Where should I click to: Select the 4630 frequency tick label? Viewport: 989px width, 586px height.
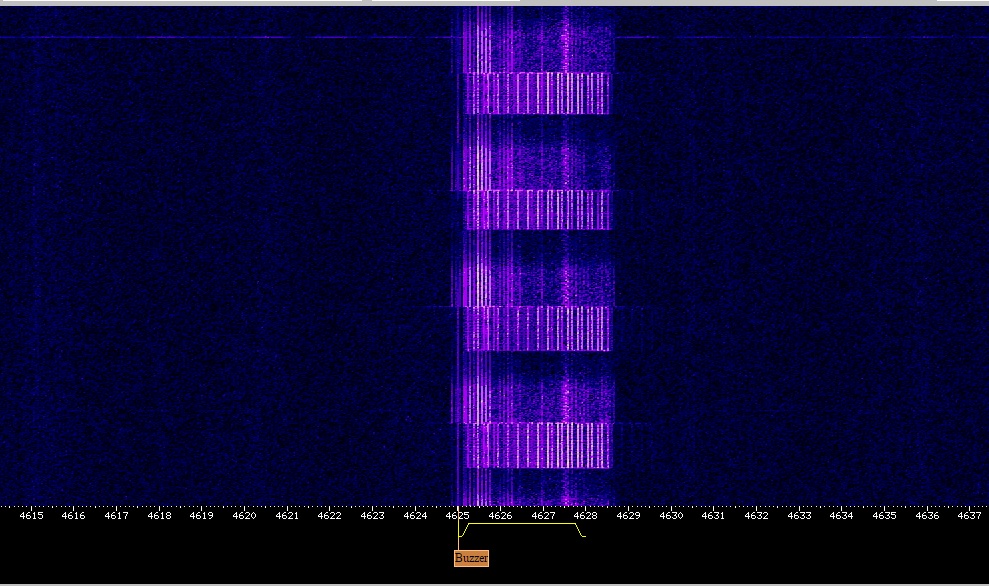671,516
